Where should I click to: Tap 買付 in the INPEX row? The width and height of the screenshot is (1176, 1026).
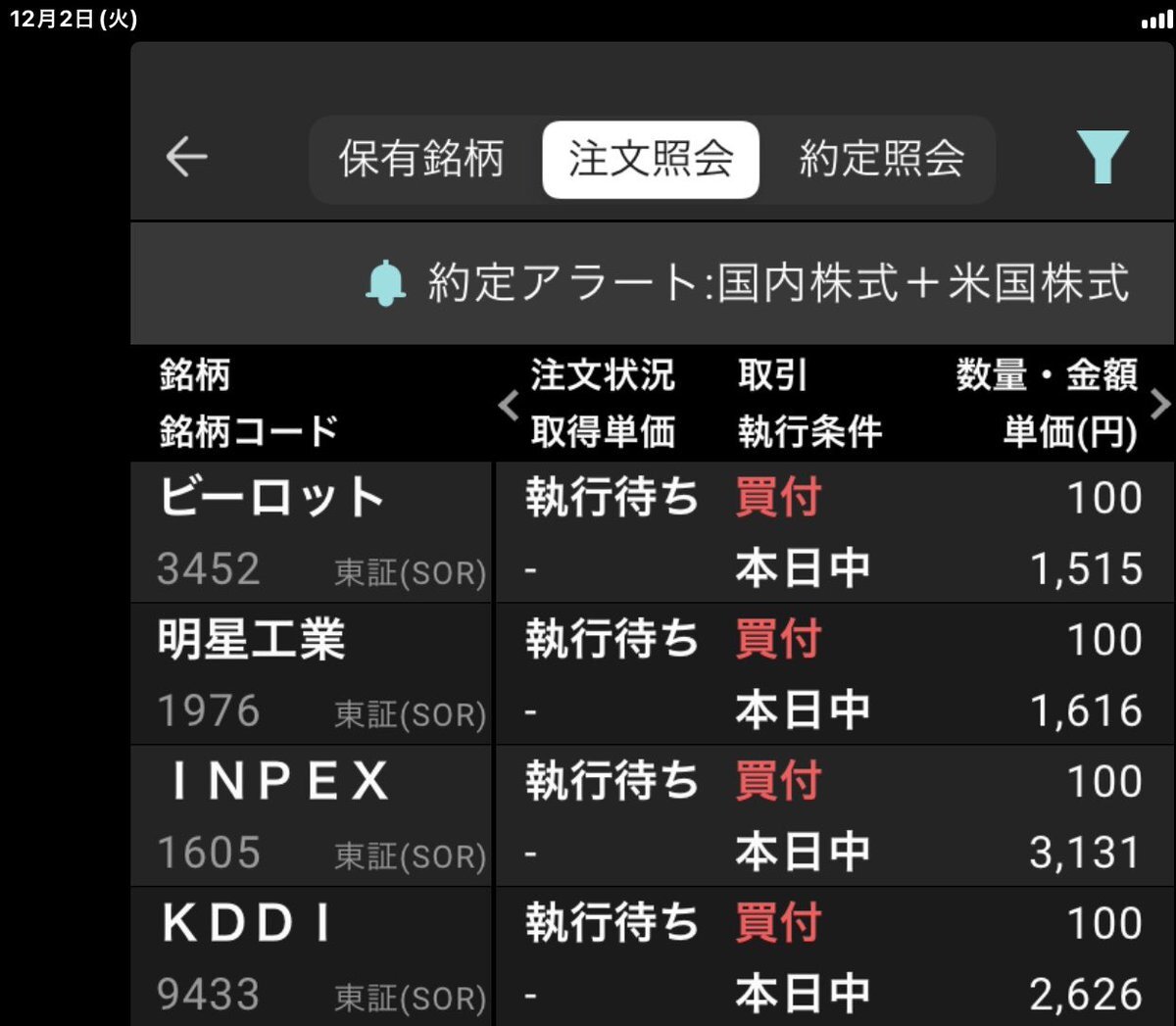tap(779, 782)
